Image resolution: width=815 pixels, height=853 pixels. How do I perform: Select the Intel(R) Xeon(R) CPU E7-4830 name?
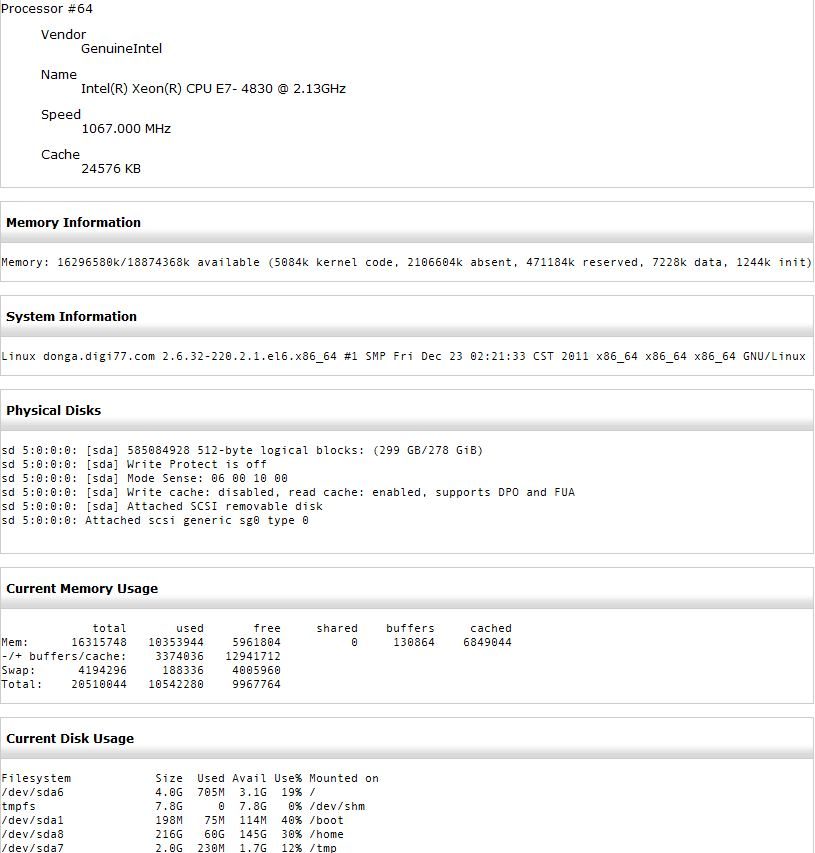pyautogui.click(x=213, y=88)
